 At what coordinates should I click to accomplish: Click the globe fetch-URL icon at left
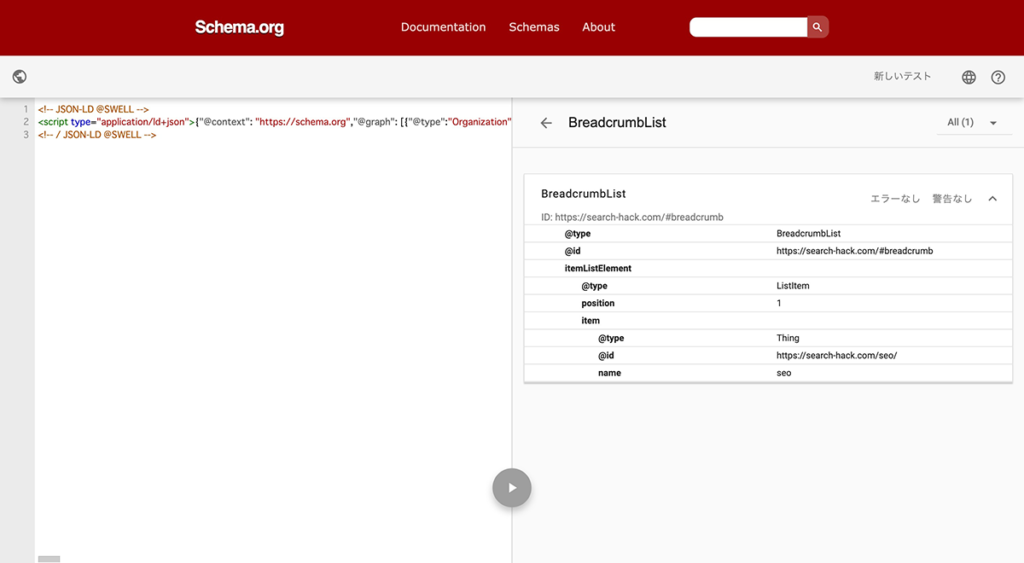[20, 76]
